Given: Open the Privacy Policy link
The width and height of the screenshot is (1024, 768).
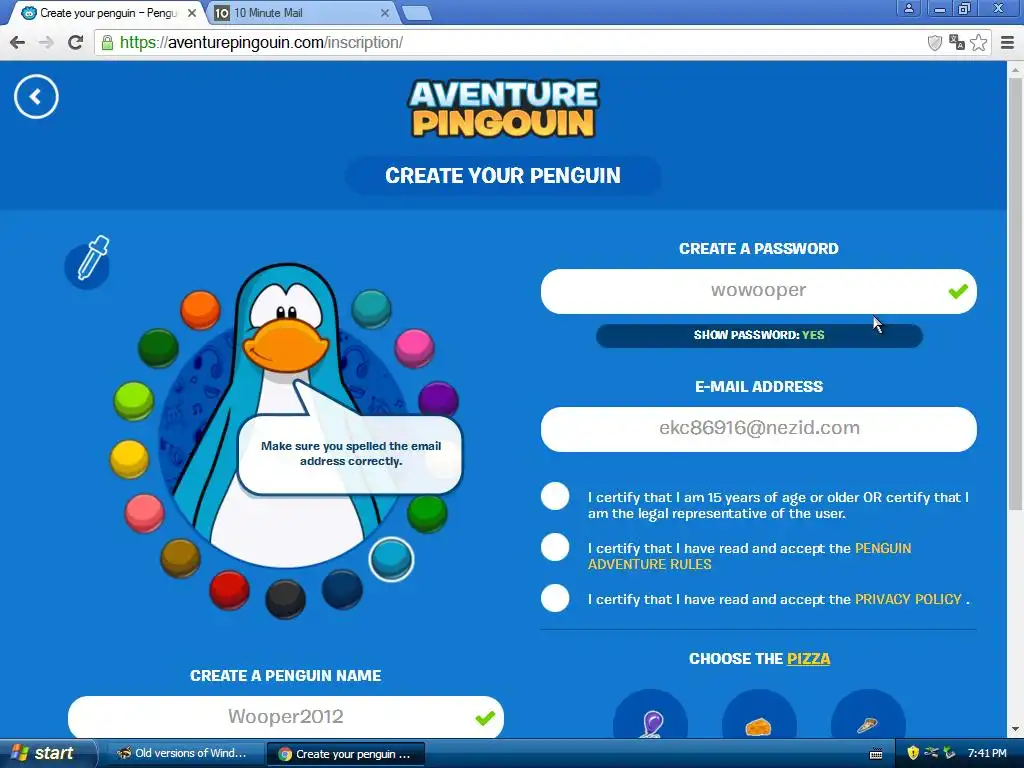Looking at the screenshot, I should (908, 600).
